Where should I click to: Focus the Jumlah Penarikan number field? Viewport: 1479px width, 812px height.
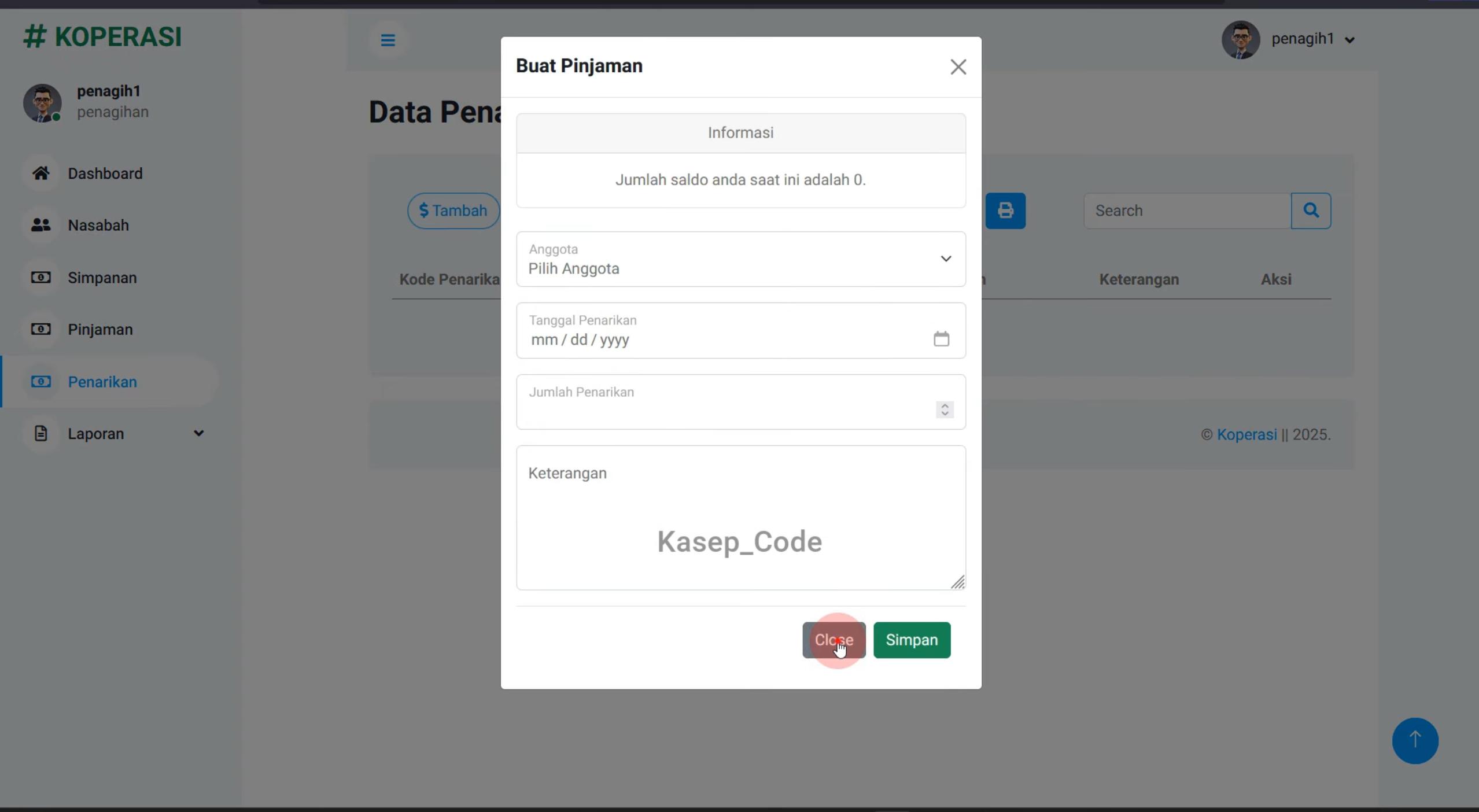click(x=740, y=402)
